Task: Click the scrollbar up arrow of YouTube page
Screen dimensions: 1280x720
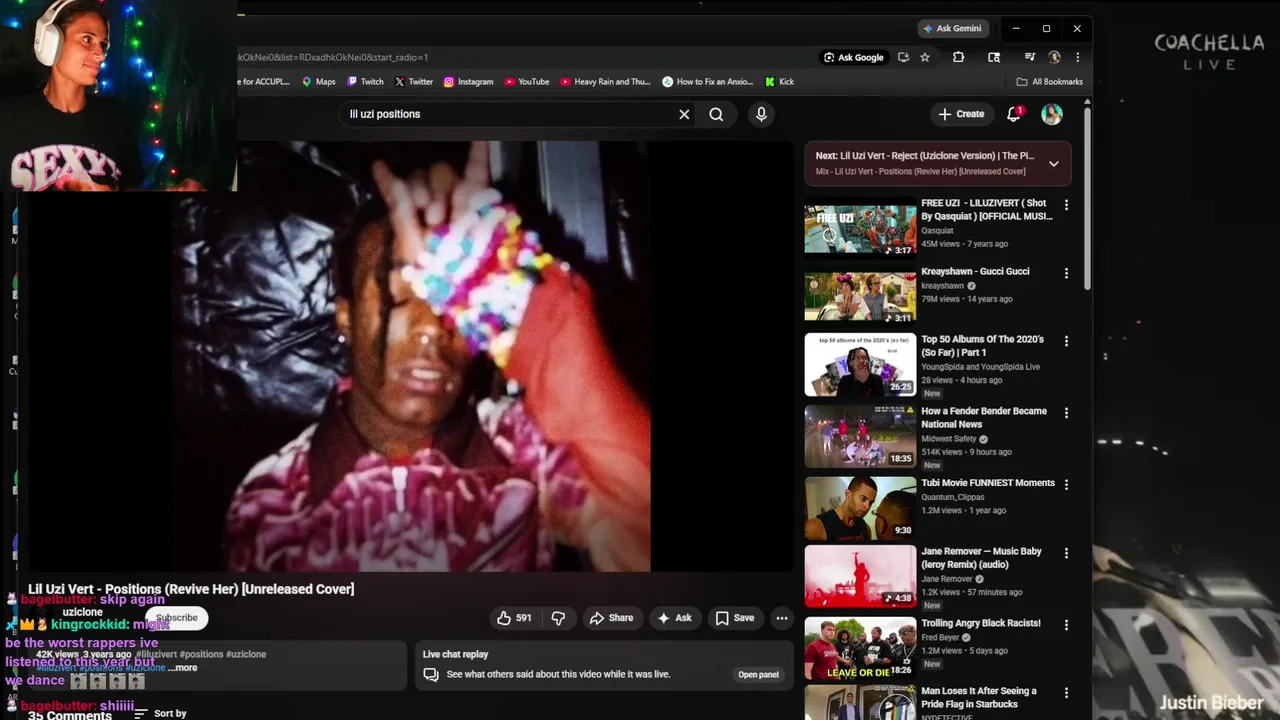Action: pyautogui.click(x=1087, y=102)
